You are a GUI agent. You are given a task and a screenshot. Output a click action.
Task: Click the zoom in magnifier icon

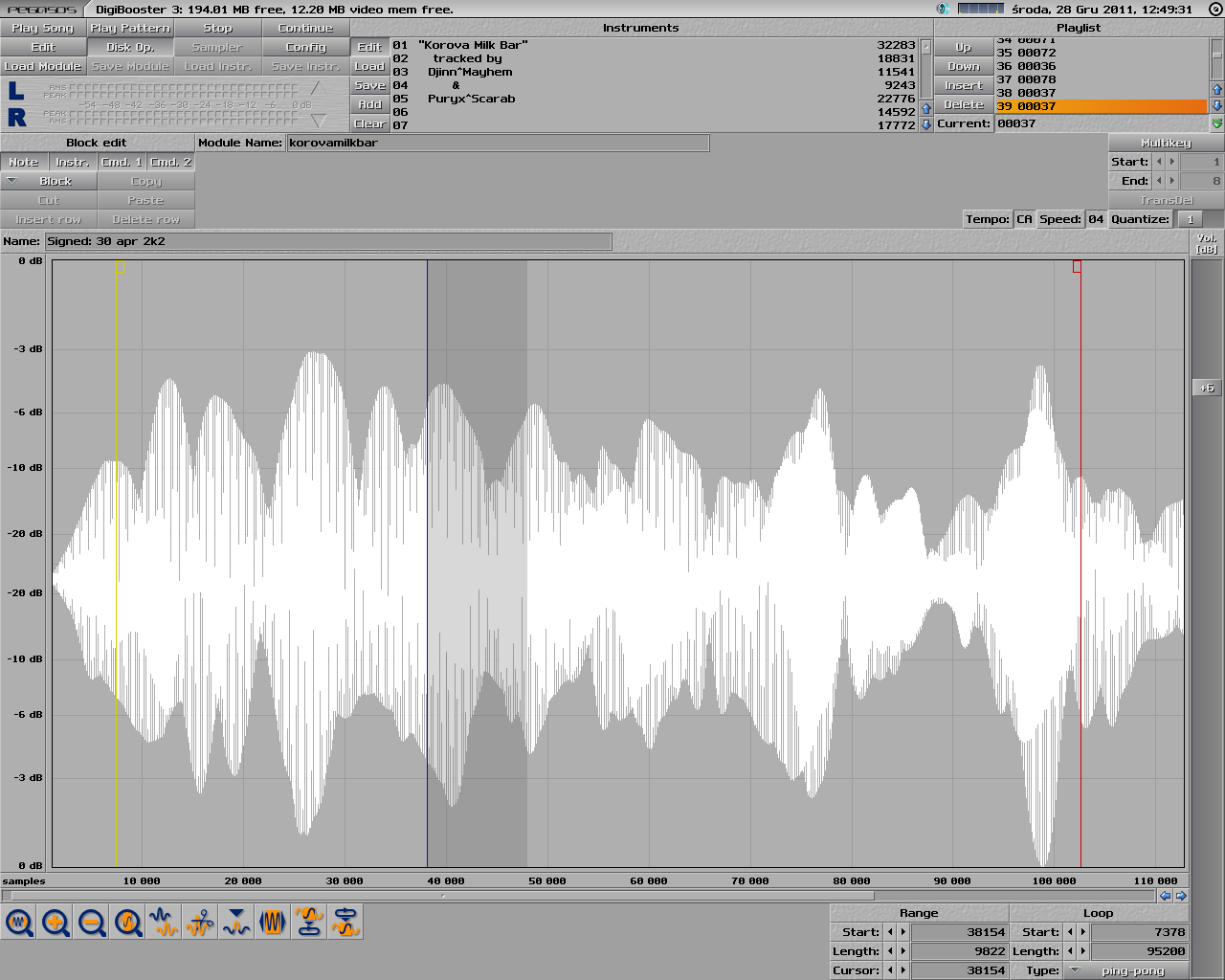tap(56, 923)
